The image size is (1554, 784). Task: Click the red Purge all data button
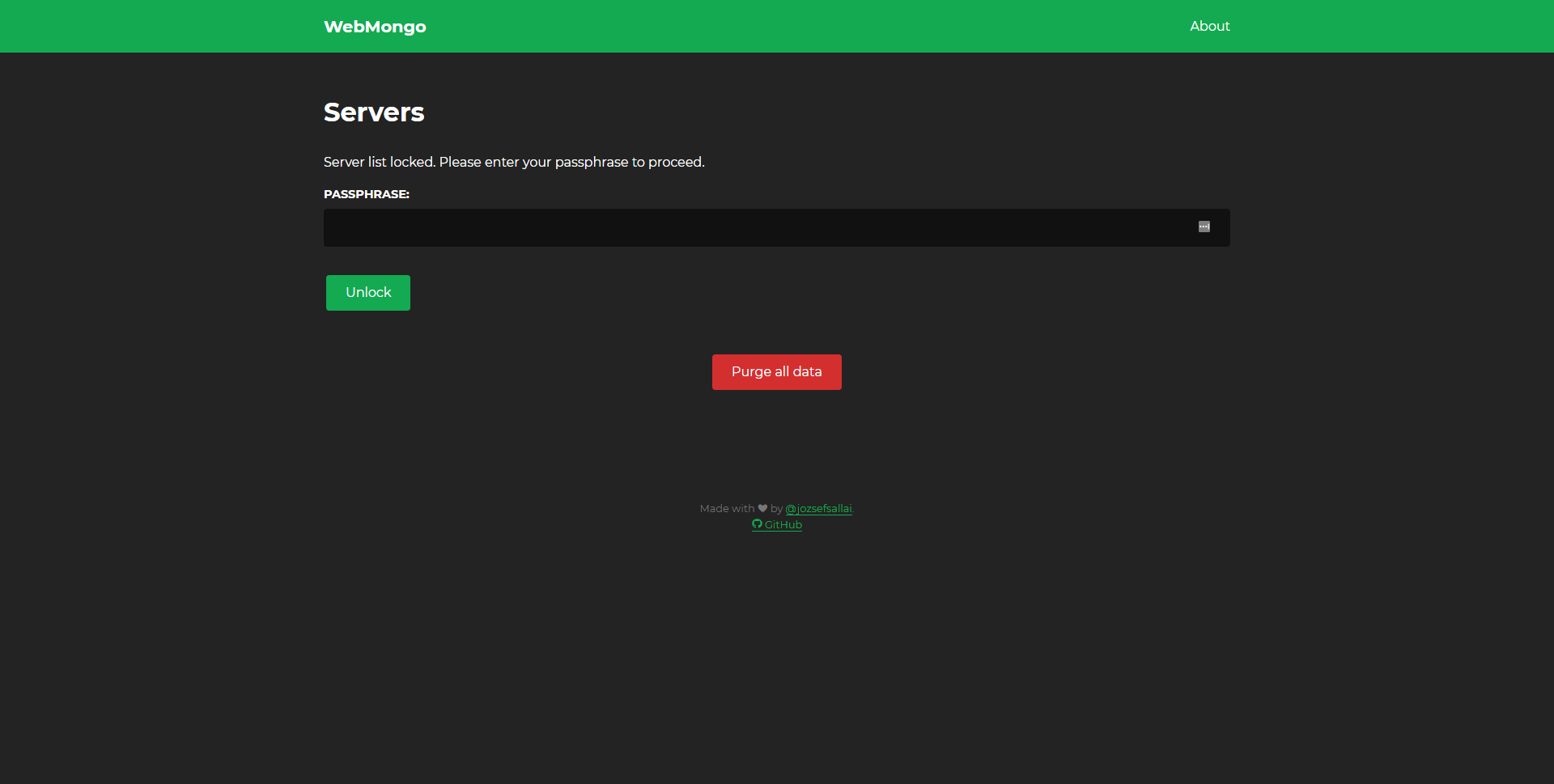776,371
